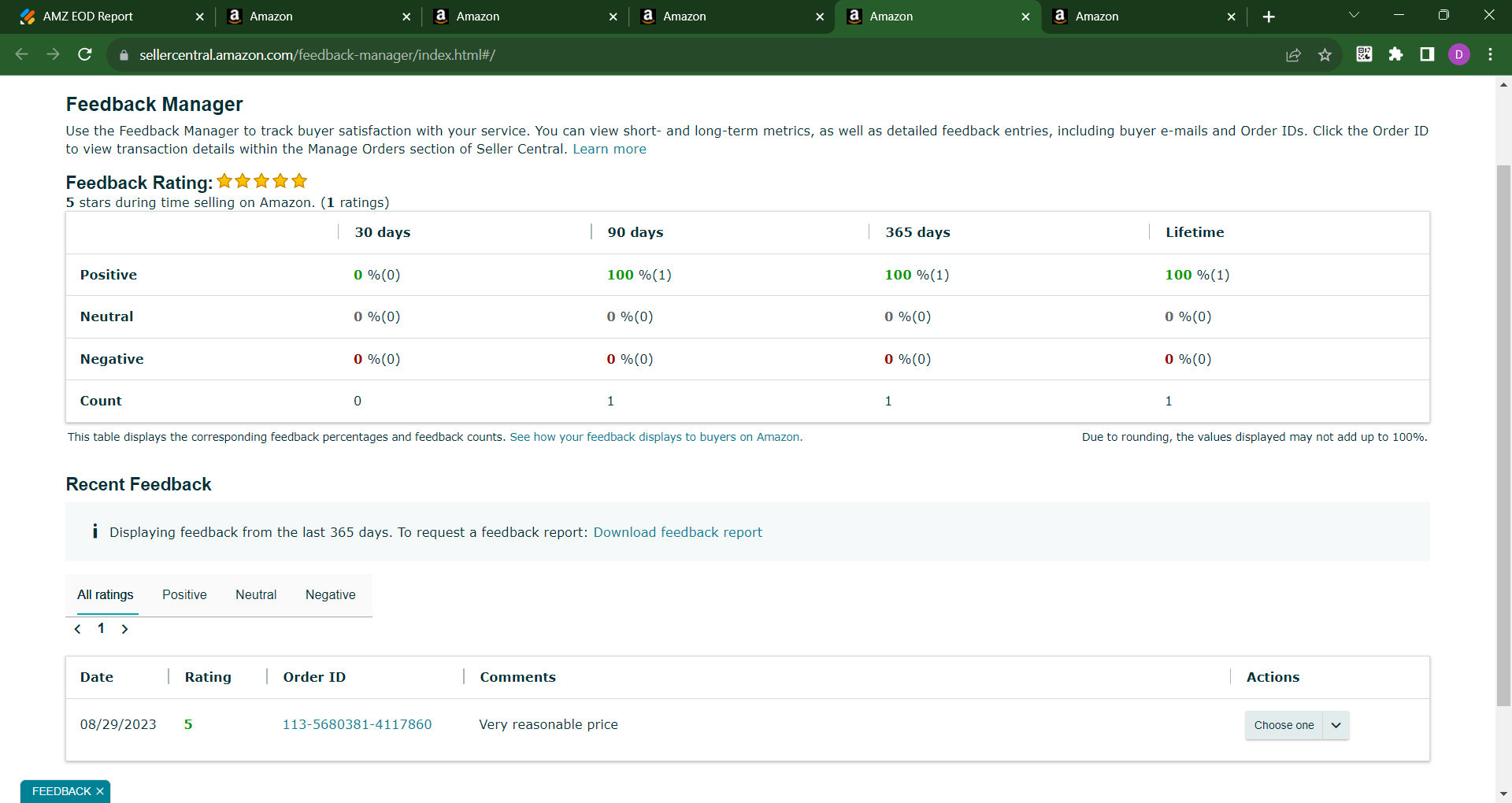1512x803 pixels.
Task: Click the 30 days column header
Action: point(383,232)
